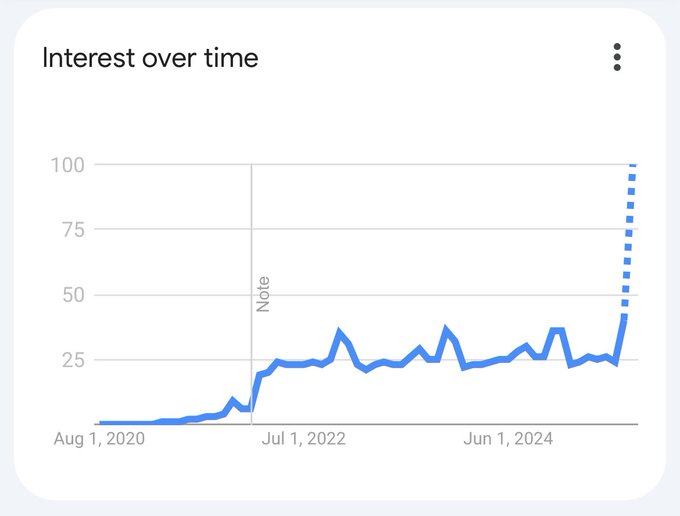Click the dotted projected line segment
The image size is (680, 516).
629,243
